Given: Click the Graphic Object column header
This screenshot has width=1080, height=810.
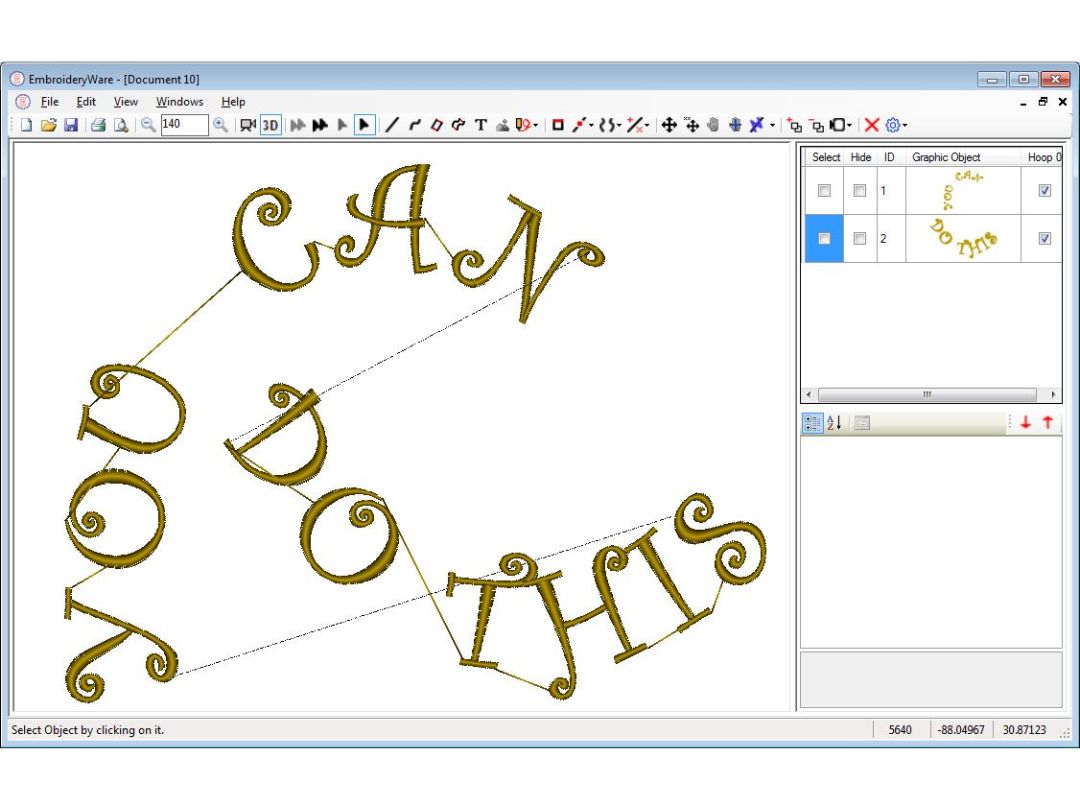Looking at the screenshot, I should pyautogui.click(x=946, y=157).
